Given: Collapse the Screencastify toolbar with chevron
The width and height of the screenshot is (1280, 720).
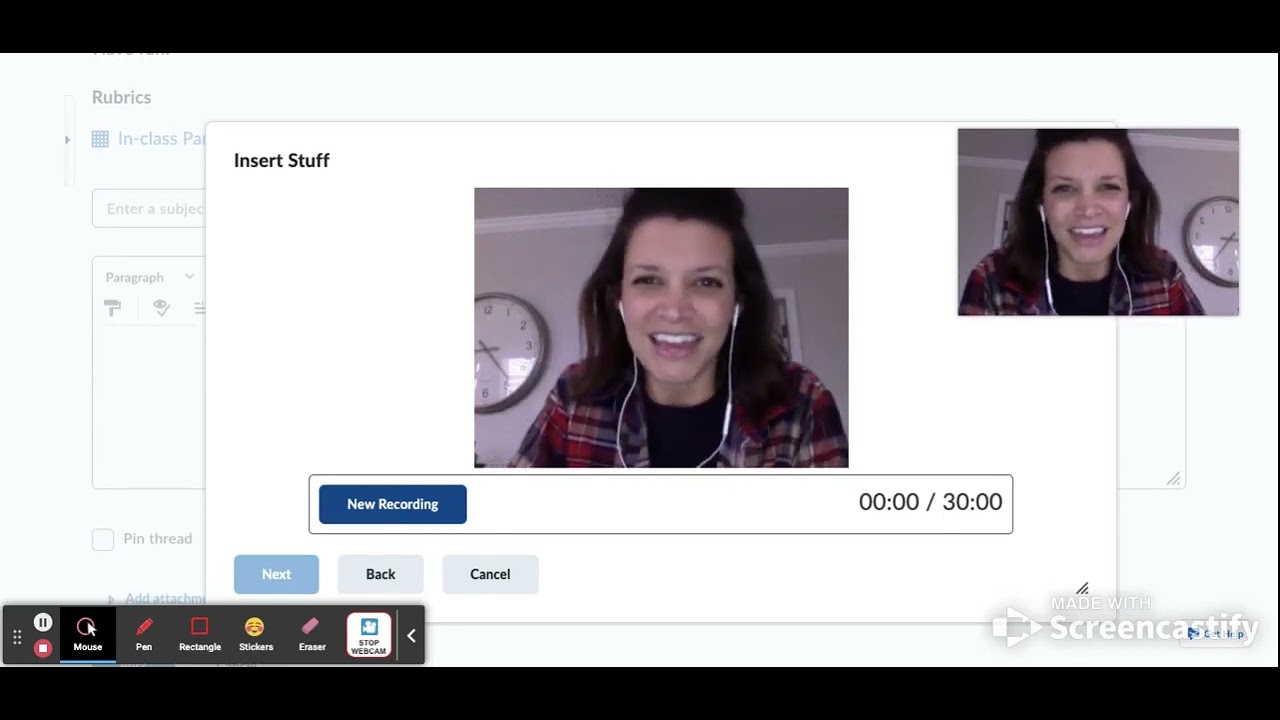Looking at the screenshot, I should [x=411, y=636].
